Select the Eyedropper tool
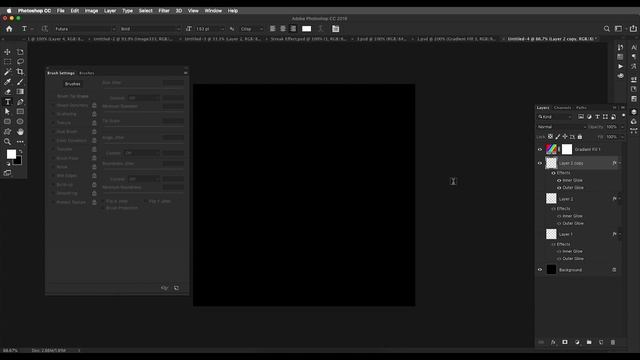Screen dimensions: 640x360 click(7, 82)
